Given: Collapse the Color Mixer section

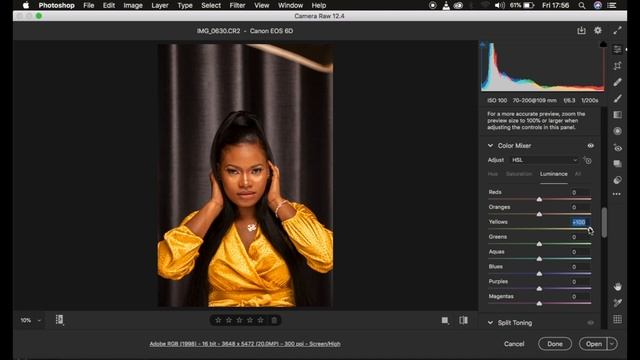Looking at the screenshot, I should tap(490, 146).
